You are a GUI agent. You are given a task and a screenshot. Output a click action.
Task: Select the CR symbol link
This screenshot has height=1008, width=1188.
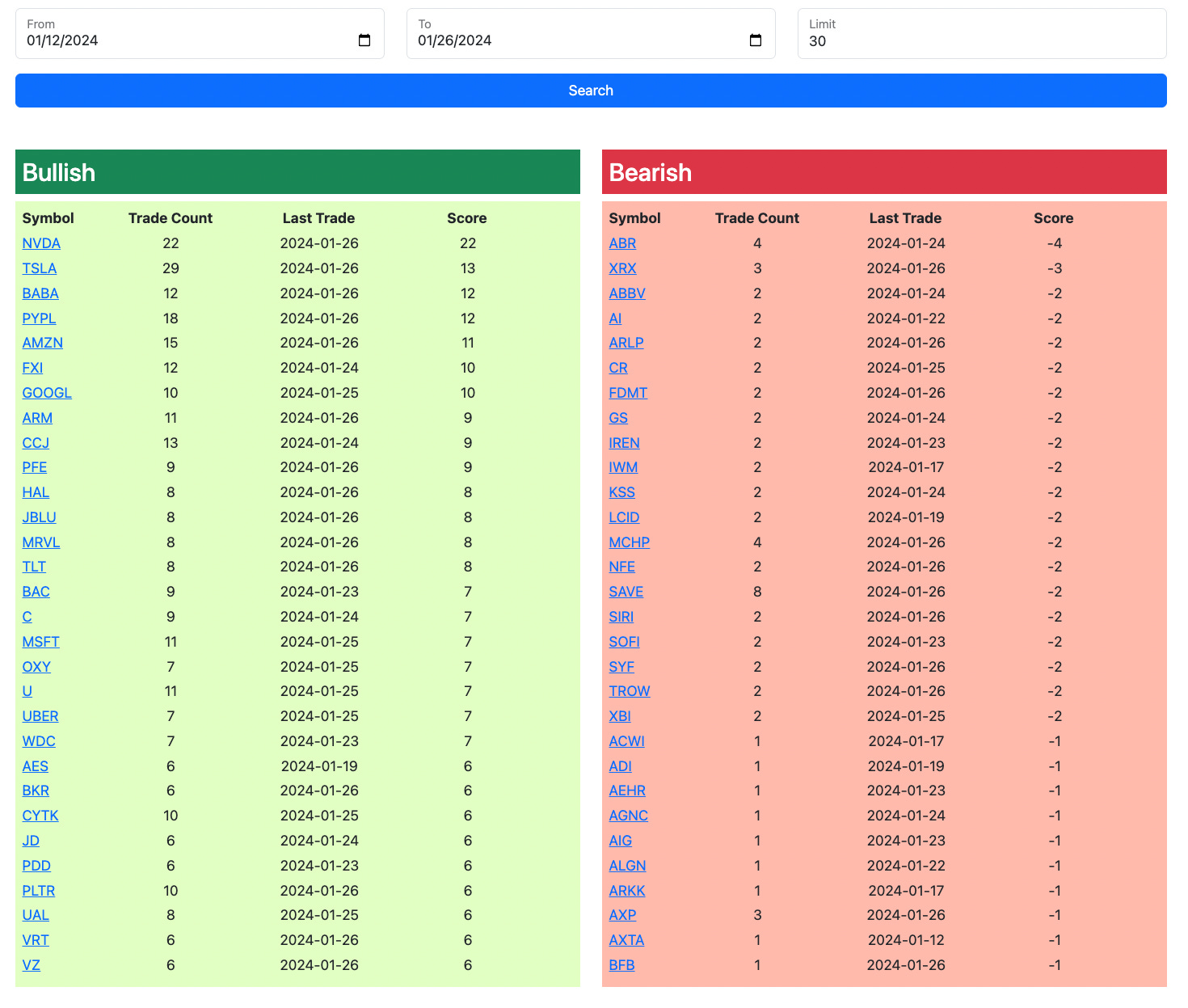pyautogui.click(x=618, y=368)
